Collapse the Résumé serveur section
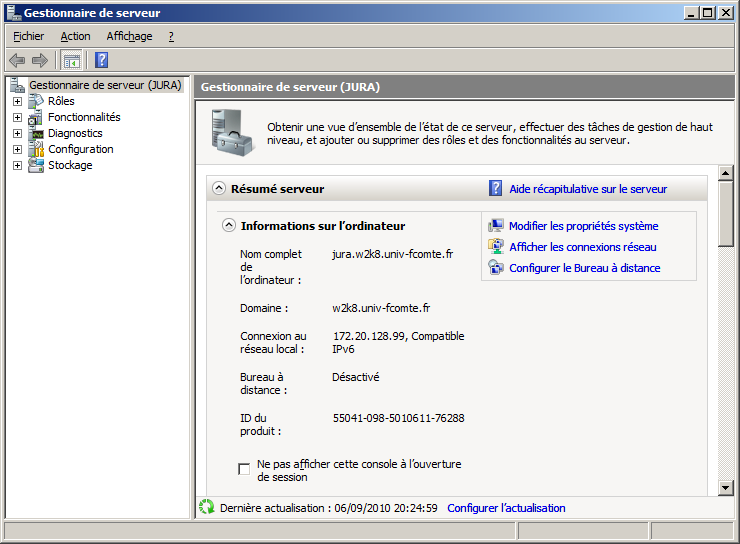This screenshot has width=740, height=544. [218, 188]
